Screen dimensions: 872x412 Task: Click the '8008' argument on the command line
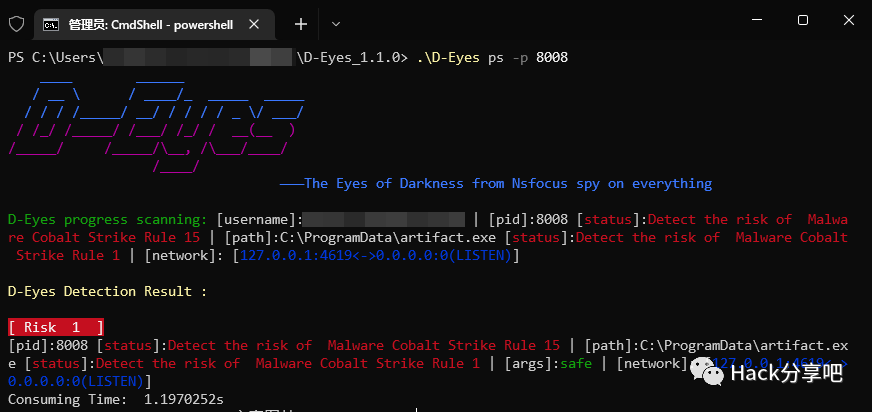point(552,57)
